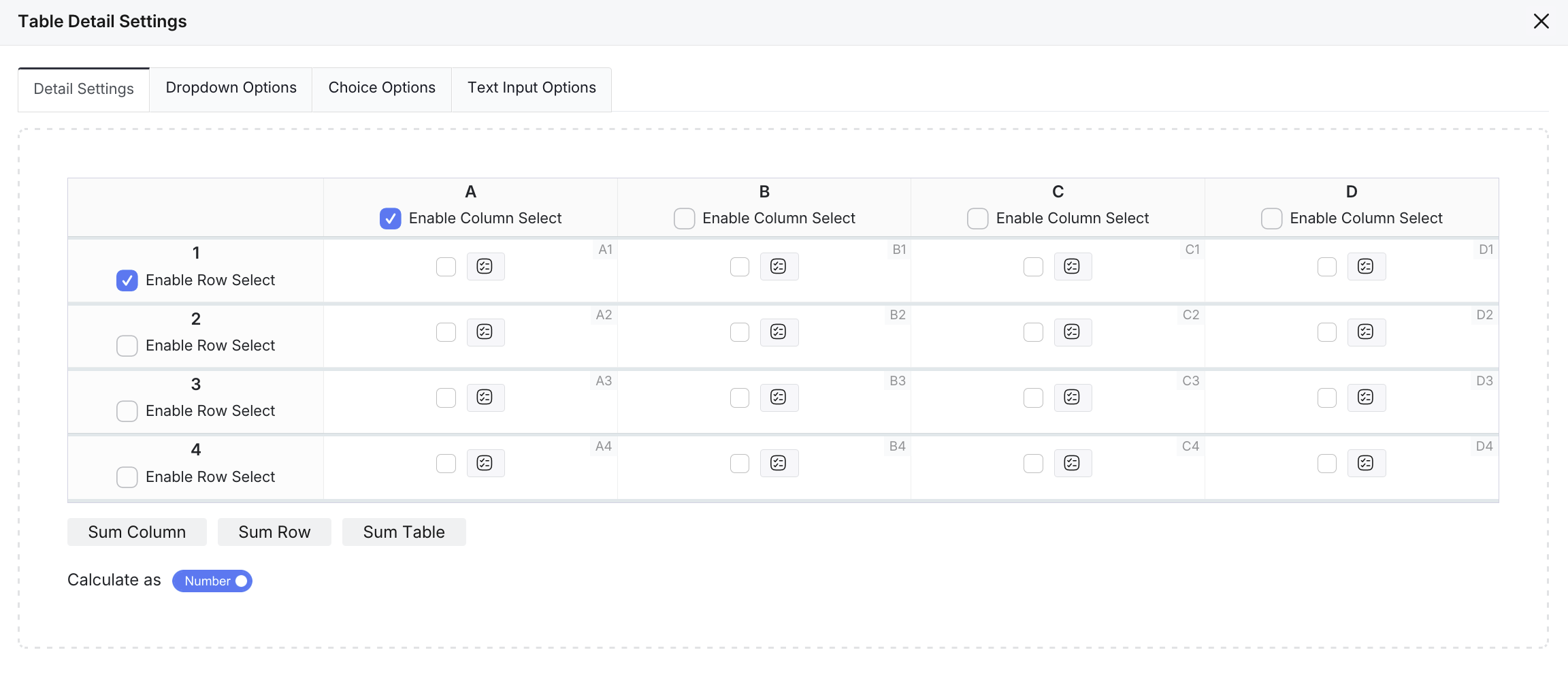Click the options icon in cell D1
The width and height of the screenshot is (1568, 678).
point(1366,266)
